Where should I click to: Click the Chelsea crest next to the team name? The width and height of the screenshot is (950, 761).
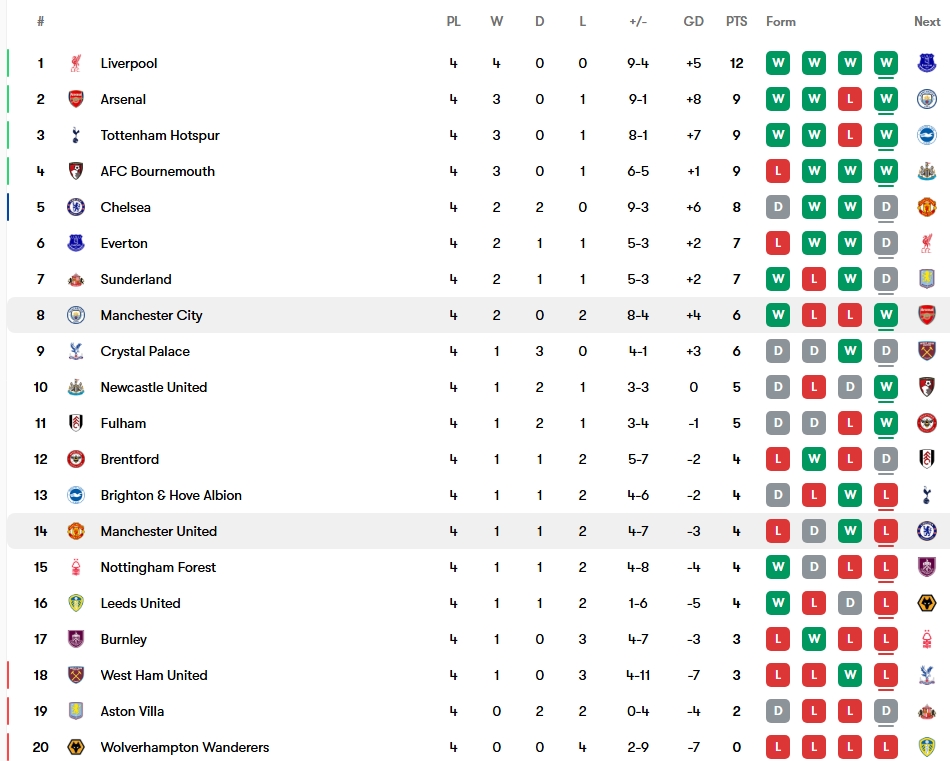(76, 207)
